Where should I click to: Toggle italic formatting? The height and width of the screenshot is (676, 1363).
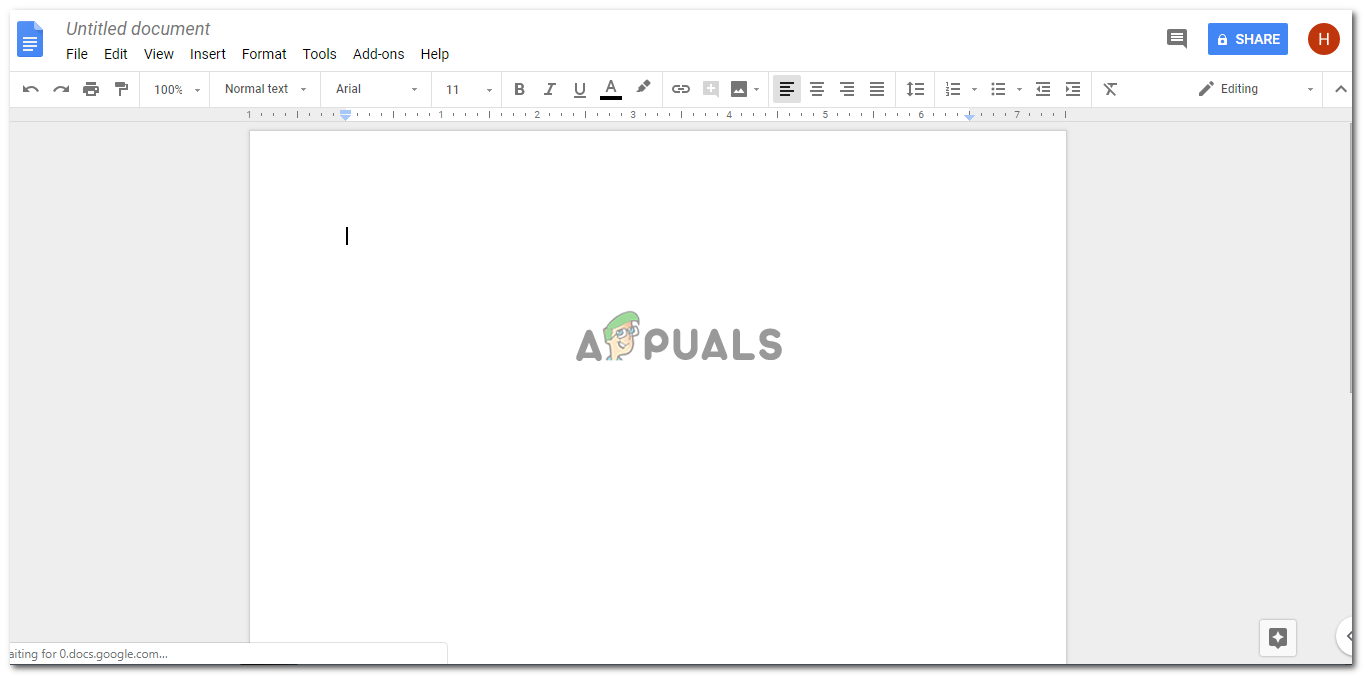click(549, 89)
